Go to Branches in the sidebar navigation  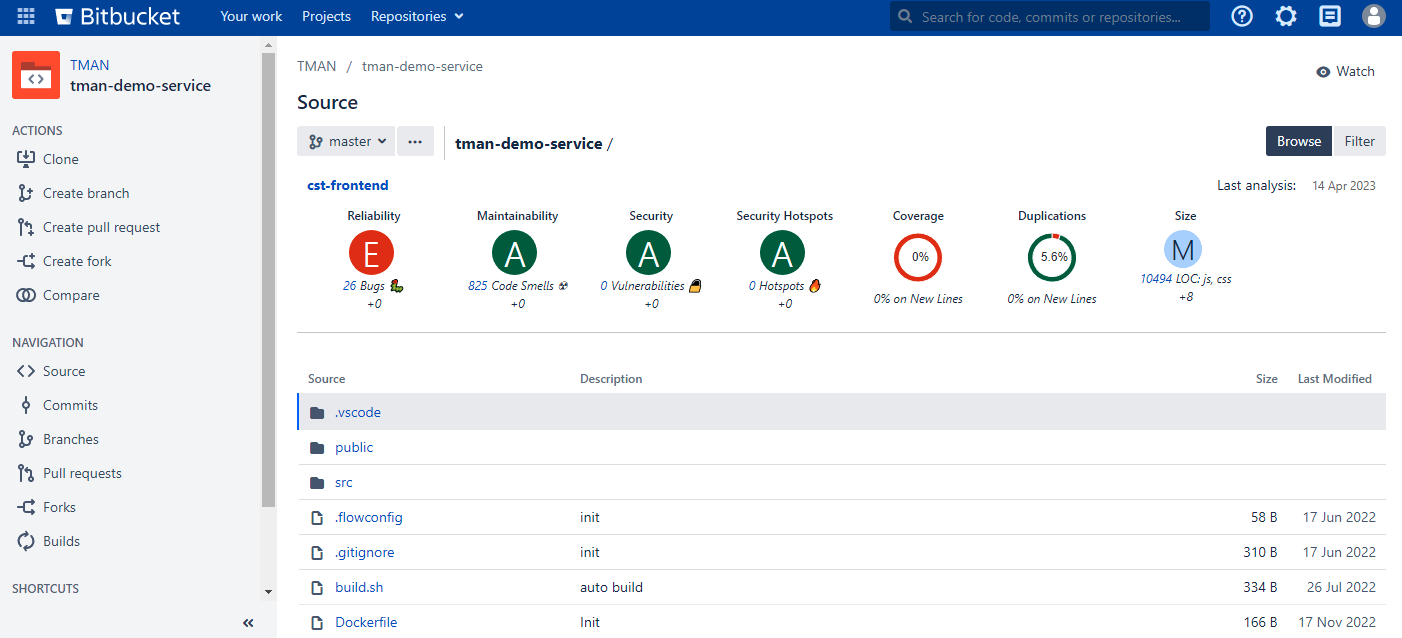(x=71, y=439)
